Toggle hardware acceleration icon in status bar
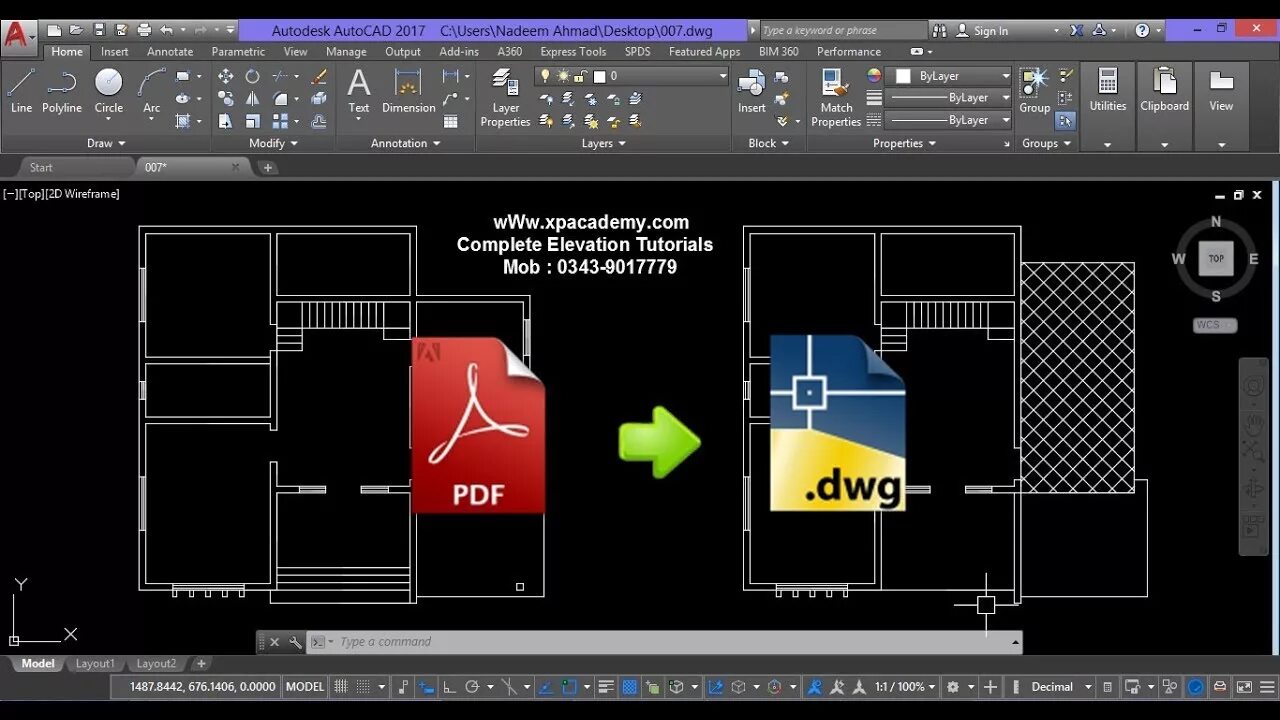 coord(1196,687)
